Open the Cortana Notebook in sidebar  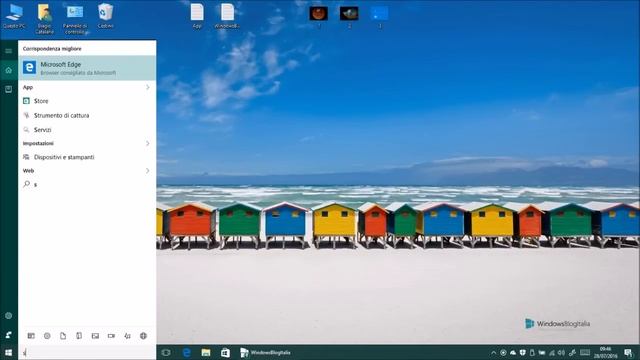coord(9,89)
